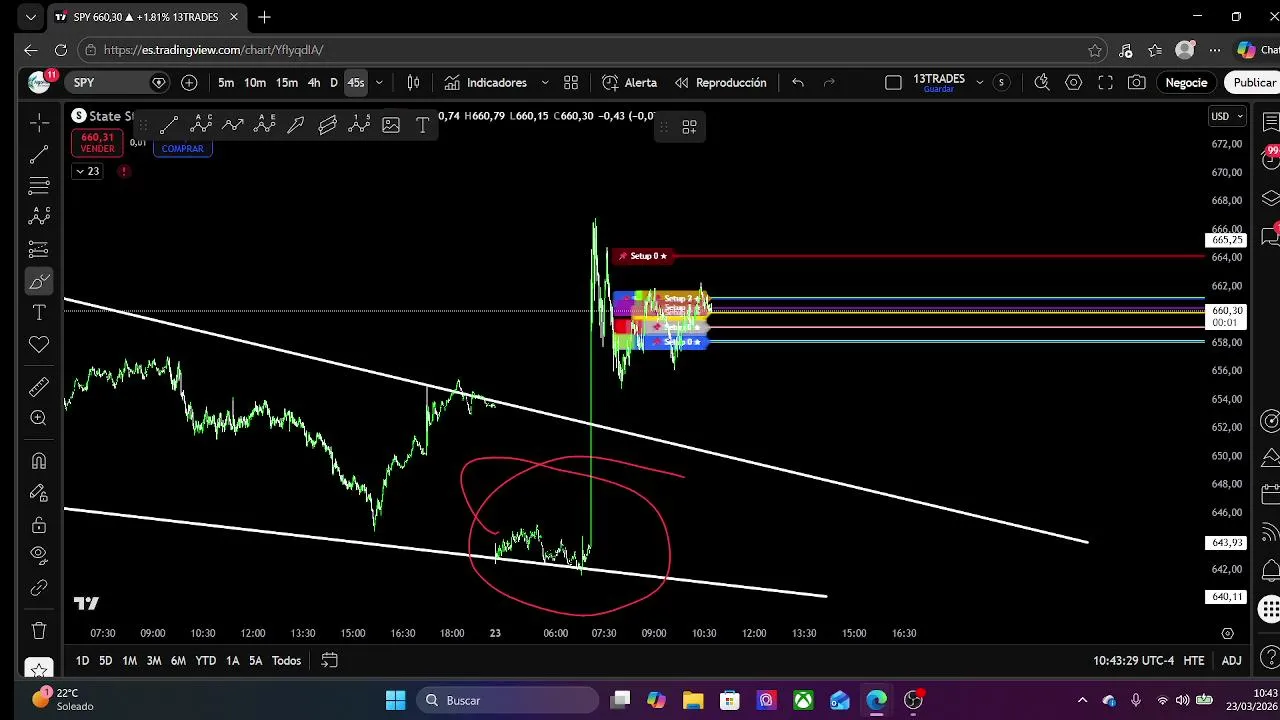Screen dimensions: 1280x720
Task: Toggle the HTE extended hours session
Action: 1194,661
